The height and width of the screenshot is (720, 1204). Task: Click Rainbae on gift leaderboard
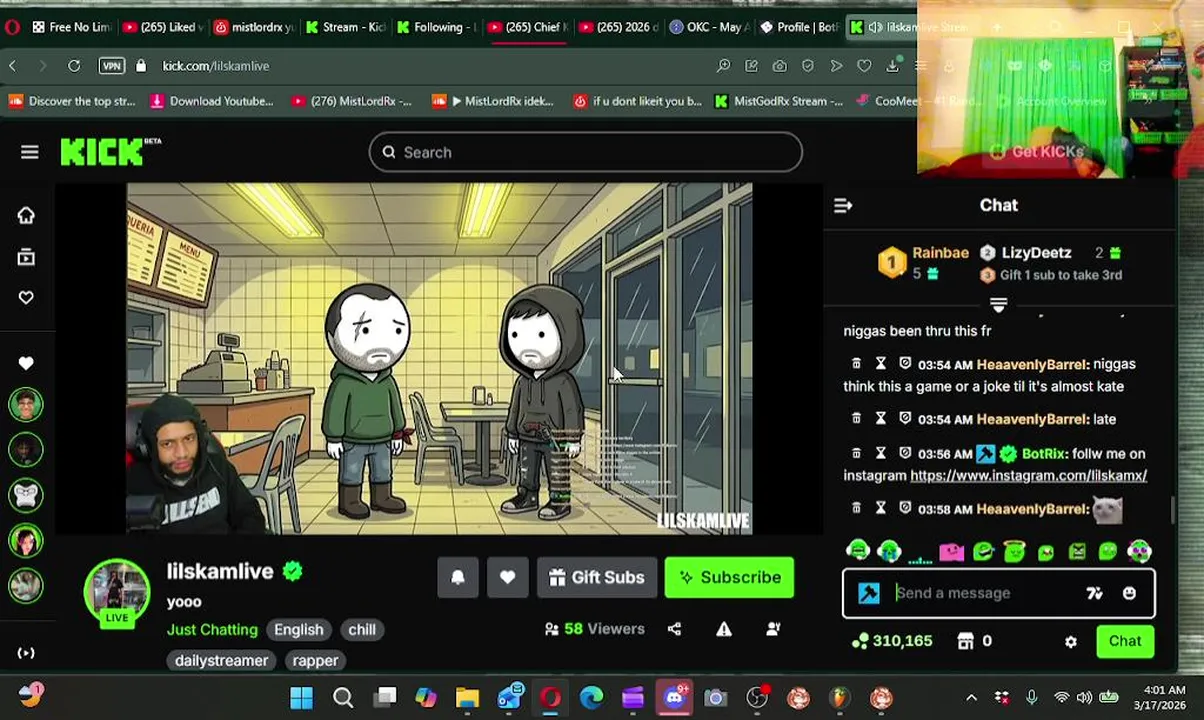940,253
